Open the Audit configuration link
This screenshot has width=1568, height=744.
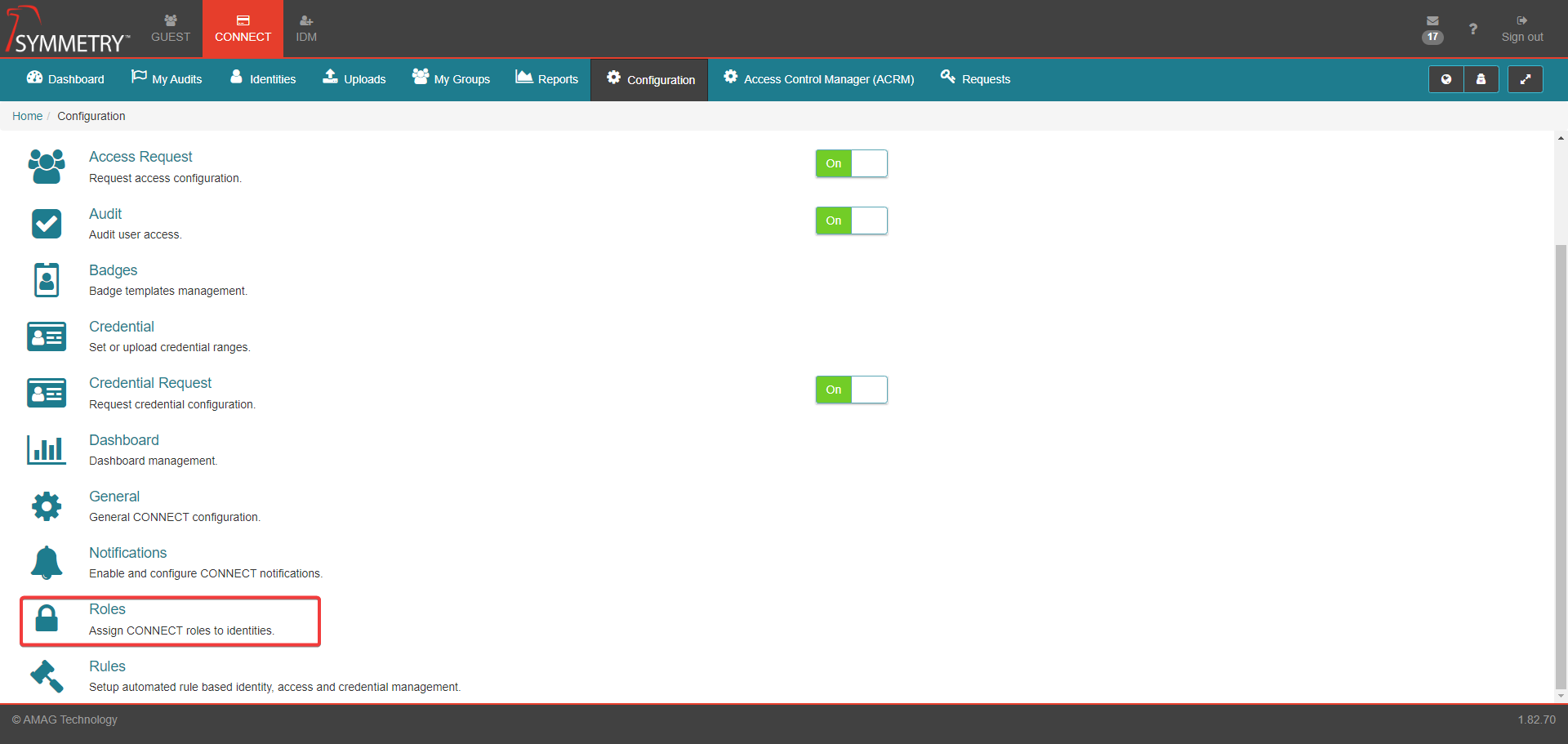click(x=105, y=214)
